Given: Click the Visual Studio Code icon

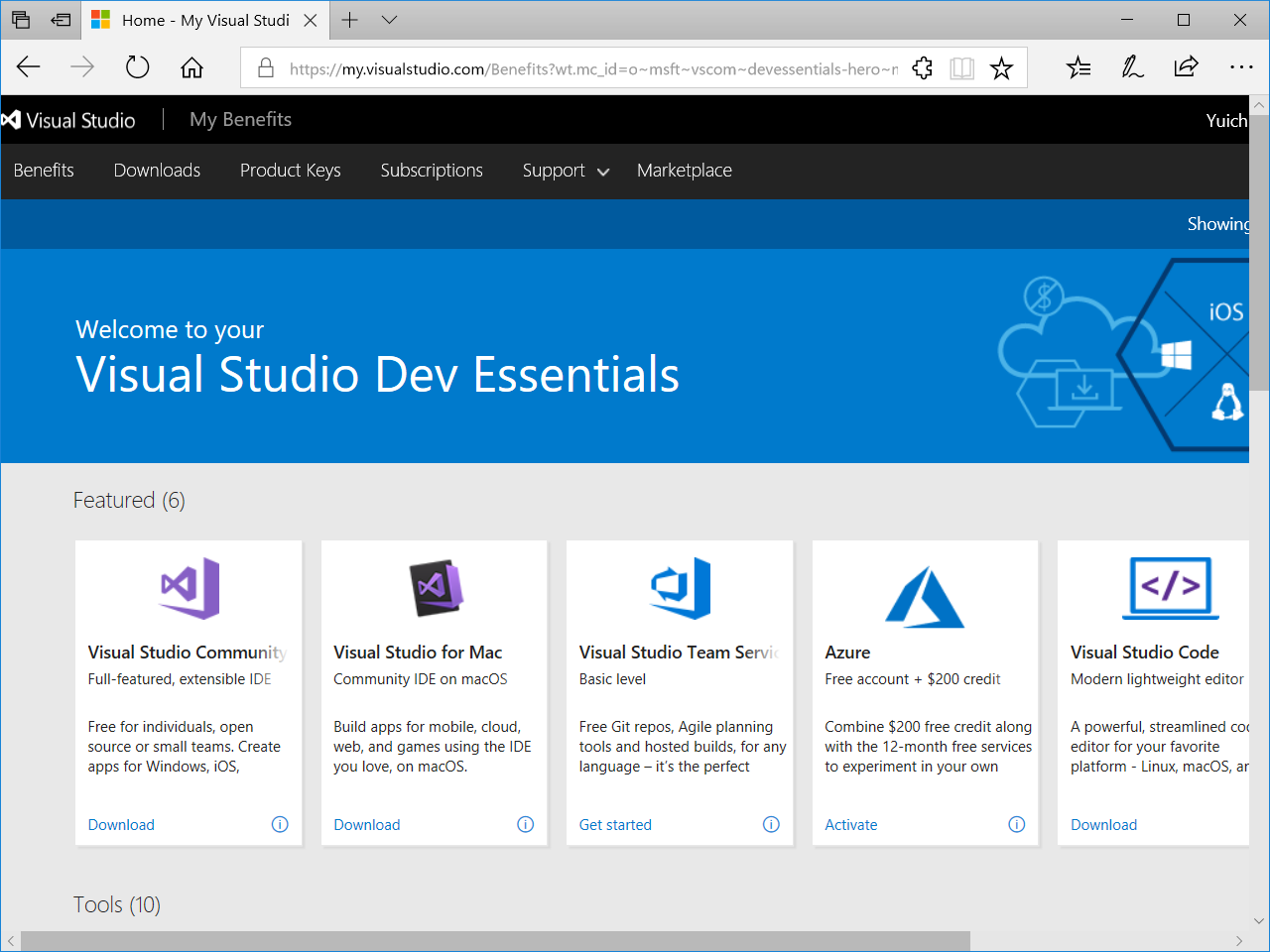Looking at the screenshot, I should (x=1171, y=588).
